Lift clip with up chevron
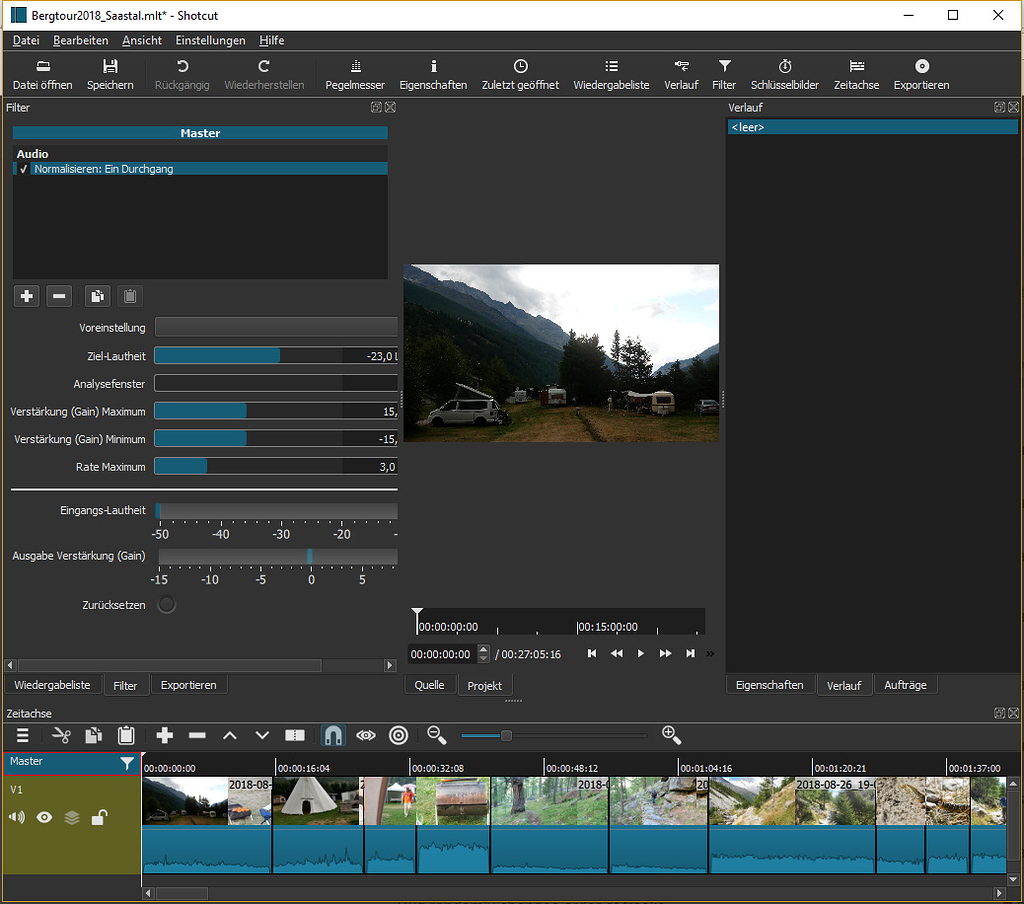 (230, 735)
